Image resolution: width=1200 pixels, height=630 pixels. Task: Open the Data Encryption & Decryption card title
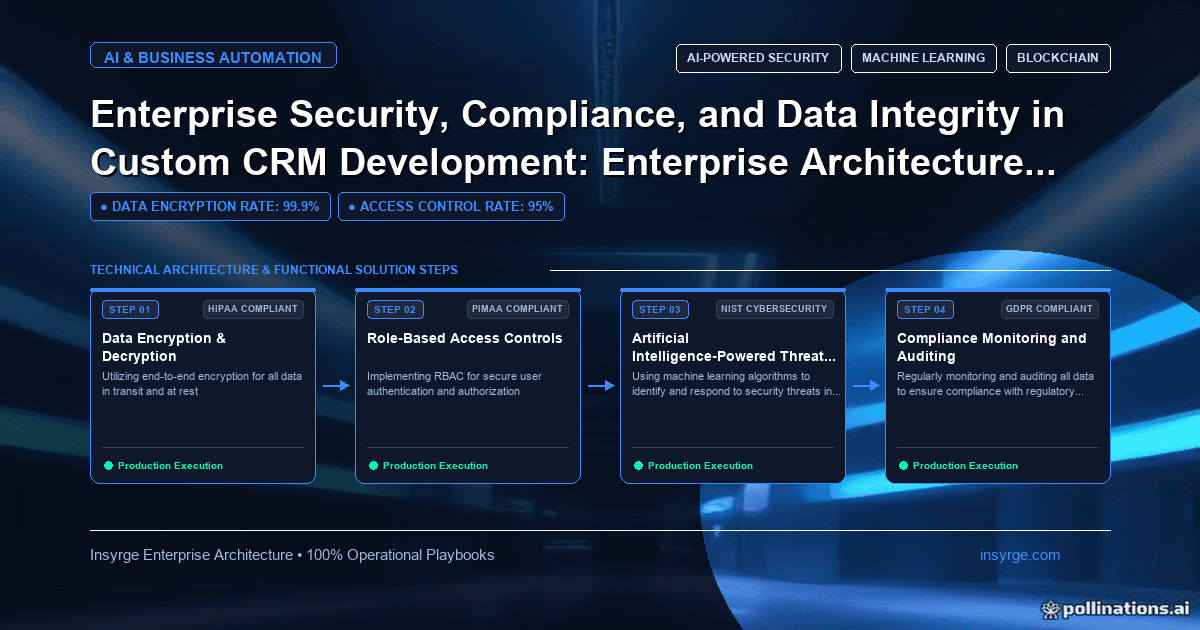[164, 347]
